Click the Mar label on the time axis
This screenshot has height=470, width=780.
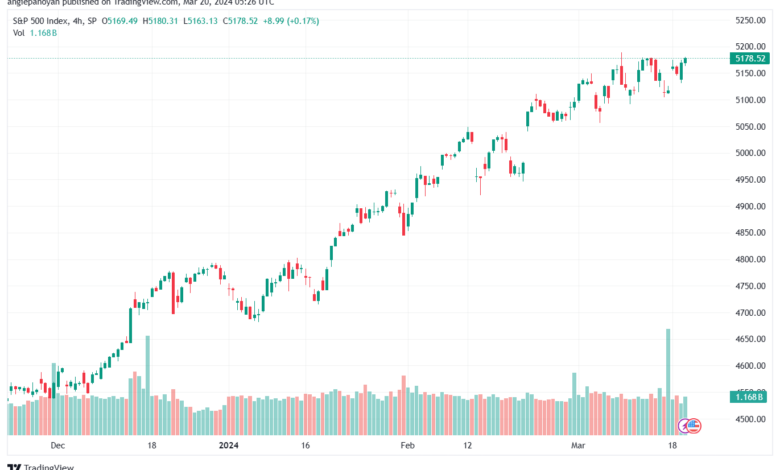point(578,445)
